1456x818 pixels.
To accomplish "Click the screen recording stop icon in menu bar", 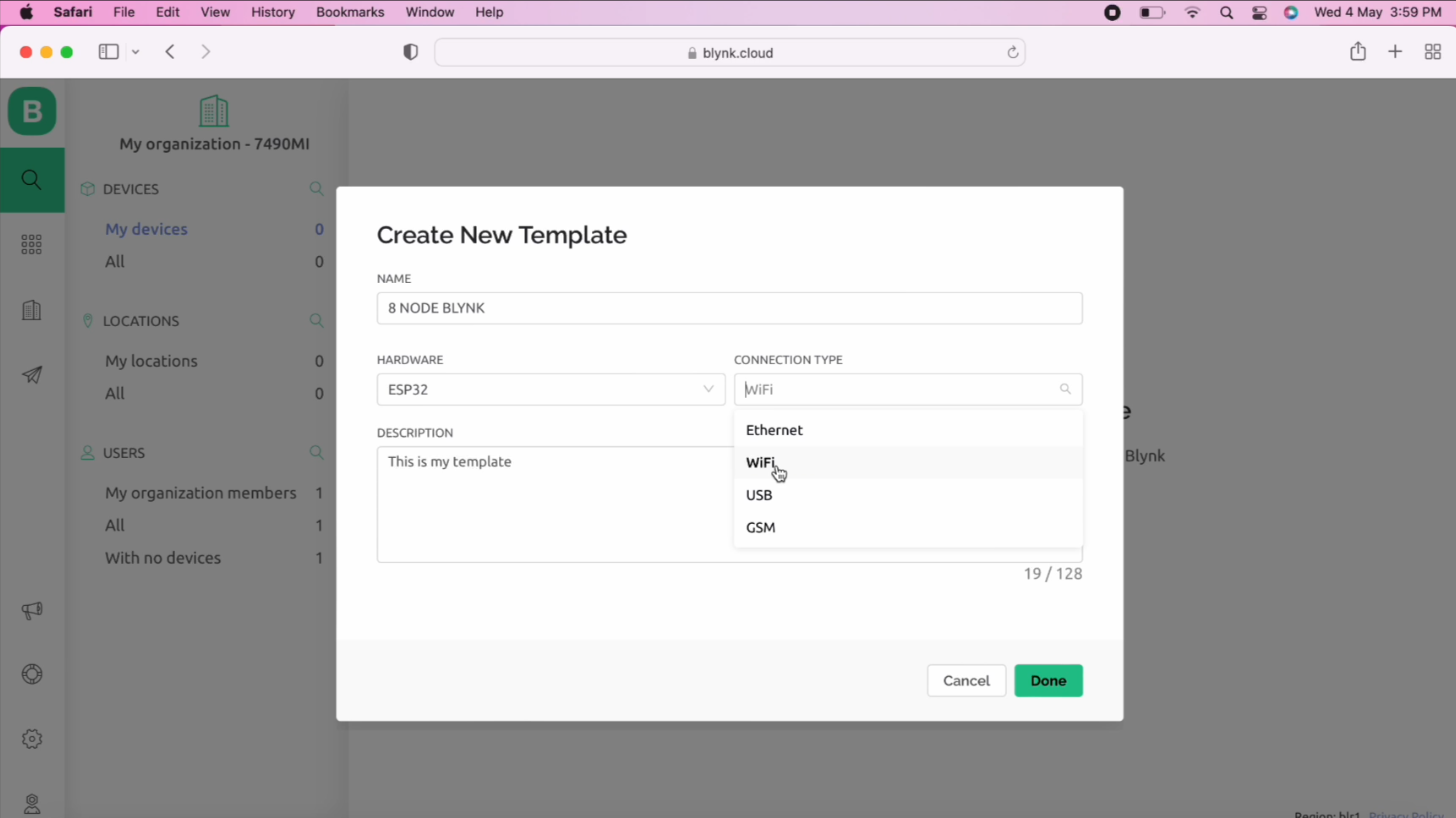I will (x=1112, y=12).
